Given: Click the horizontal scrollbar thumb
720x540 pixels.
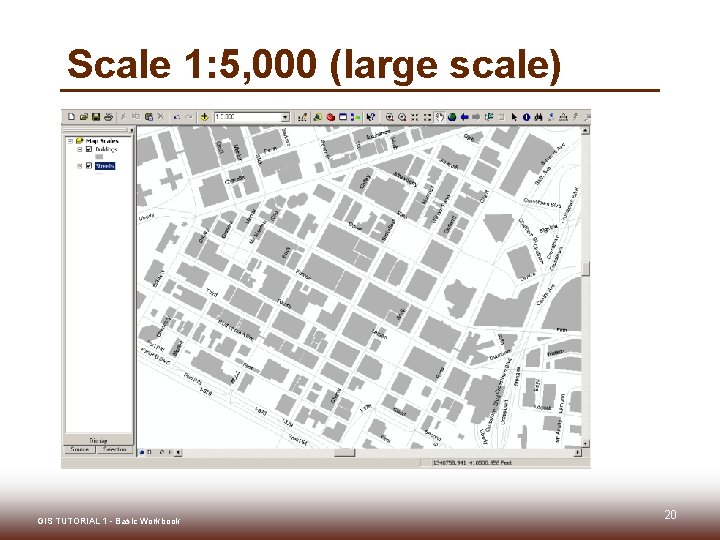Looking at the screenshot, I should coord(344,453).
